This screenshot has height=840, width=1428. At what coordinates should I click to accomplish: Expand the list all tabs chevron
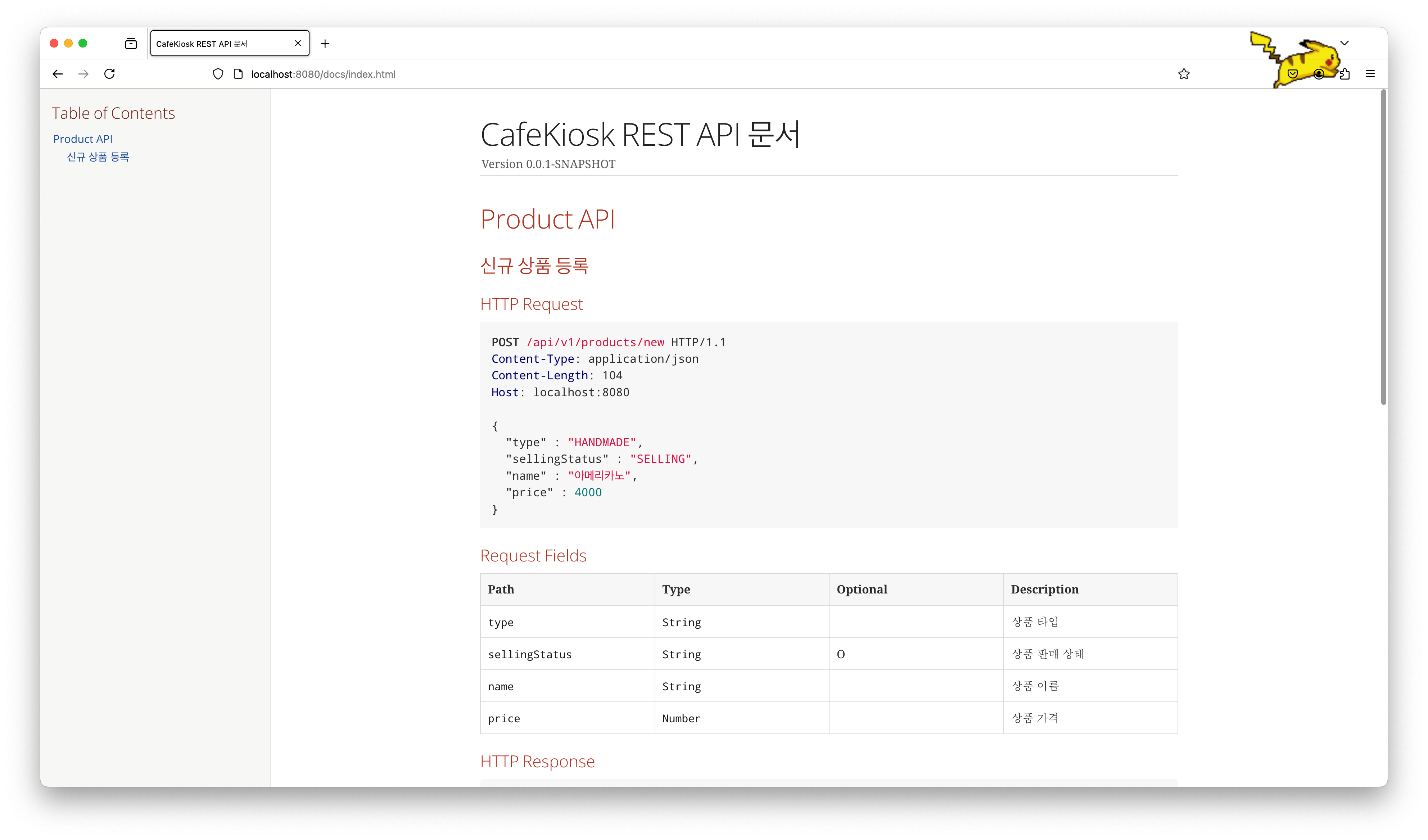click(x=1344, y=43)
